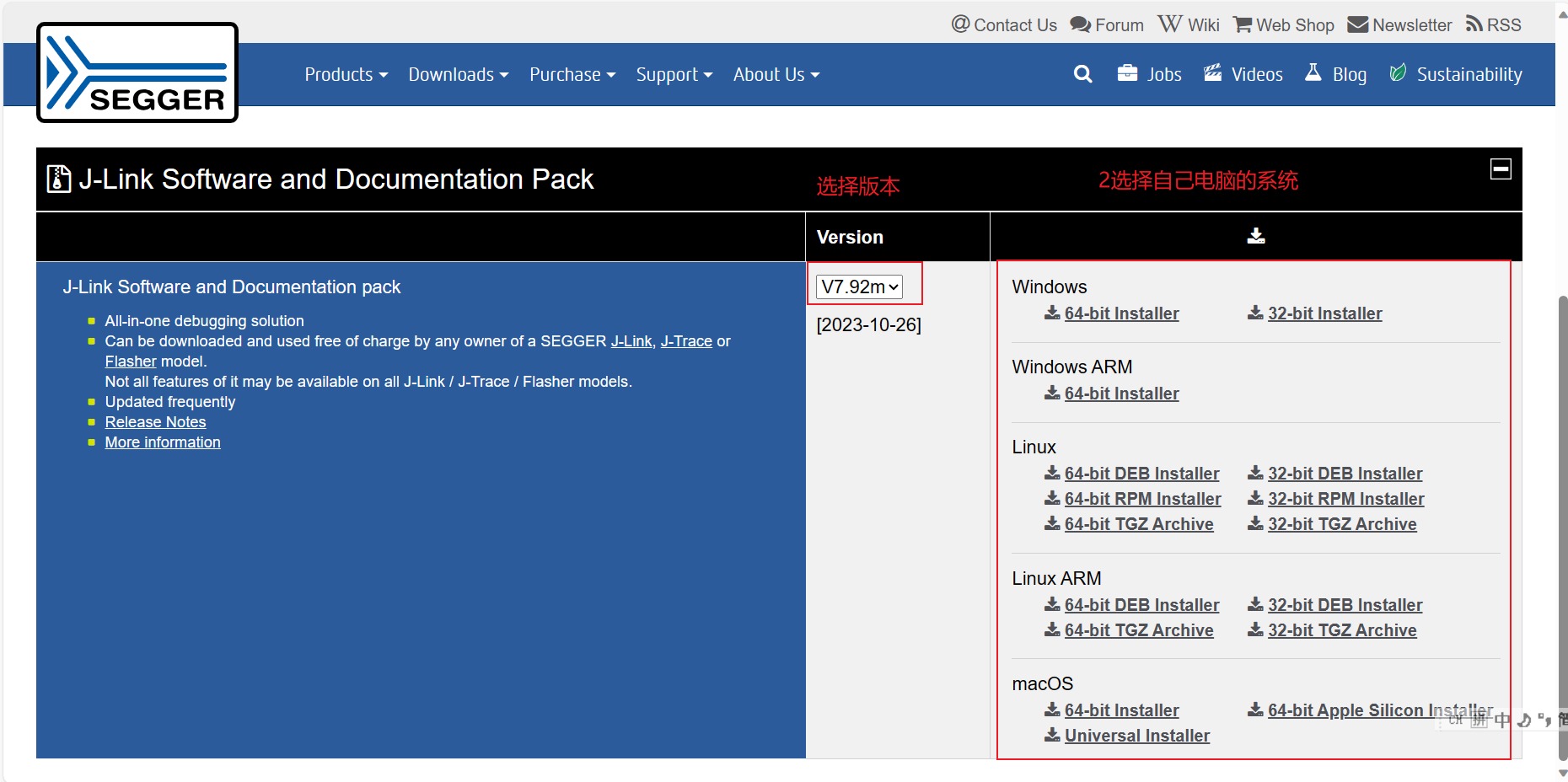This screenshot has width=1568, height=782.
Task: Click the Chinese input mode indicator
Action: (1502, 720)
